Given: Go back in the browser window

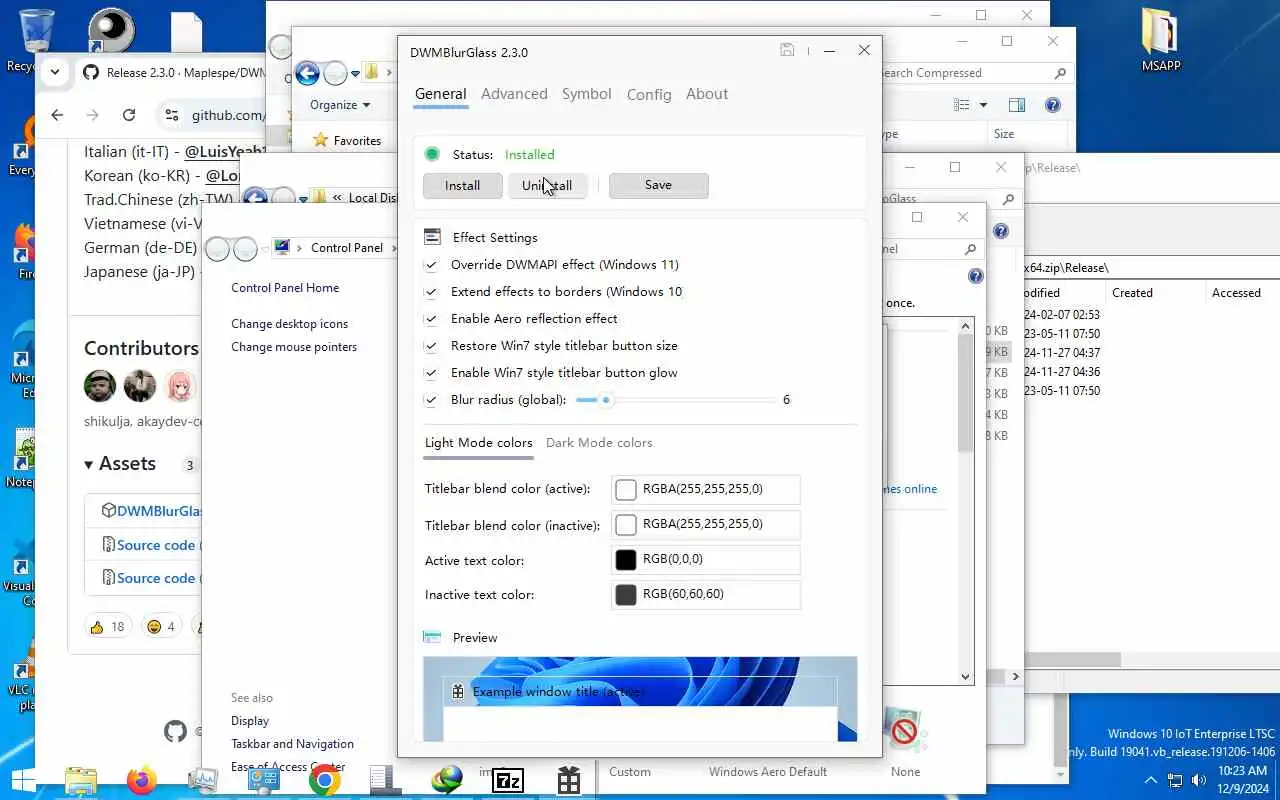Looking at the screenshot, I should pos(57,115).
